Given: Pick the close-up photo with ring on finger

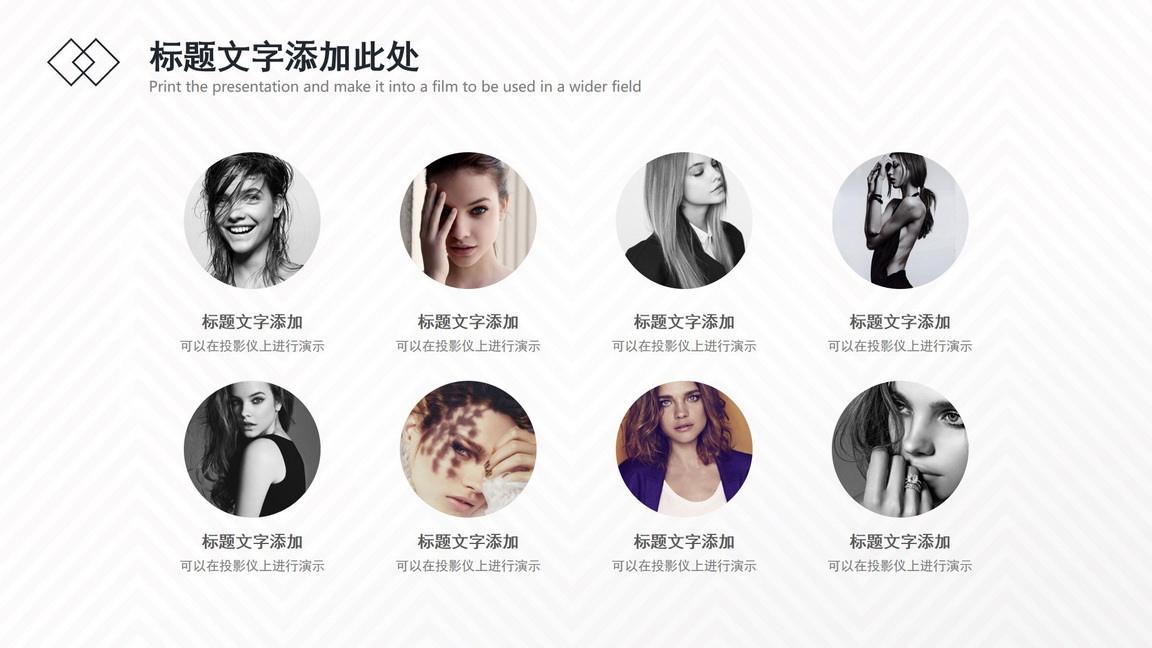Looking at the screenshot, I should point(900,449).
